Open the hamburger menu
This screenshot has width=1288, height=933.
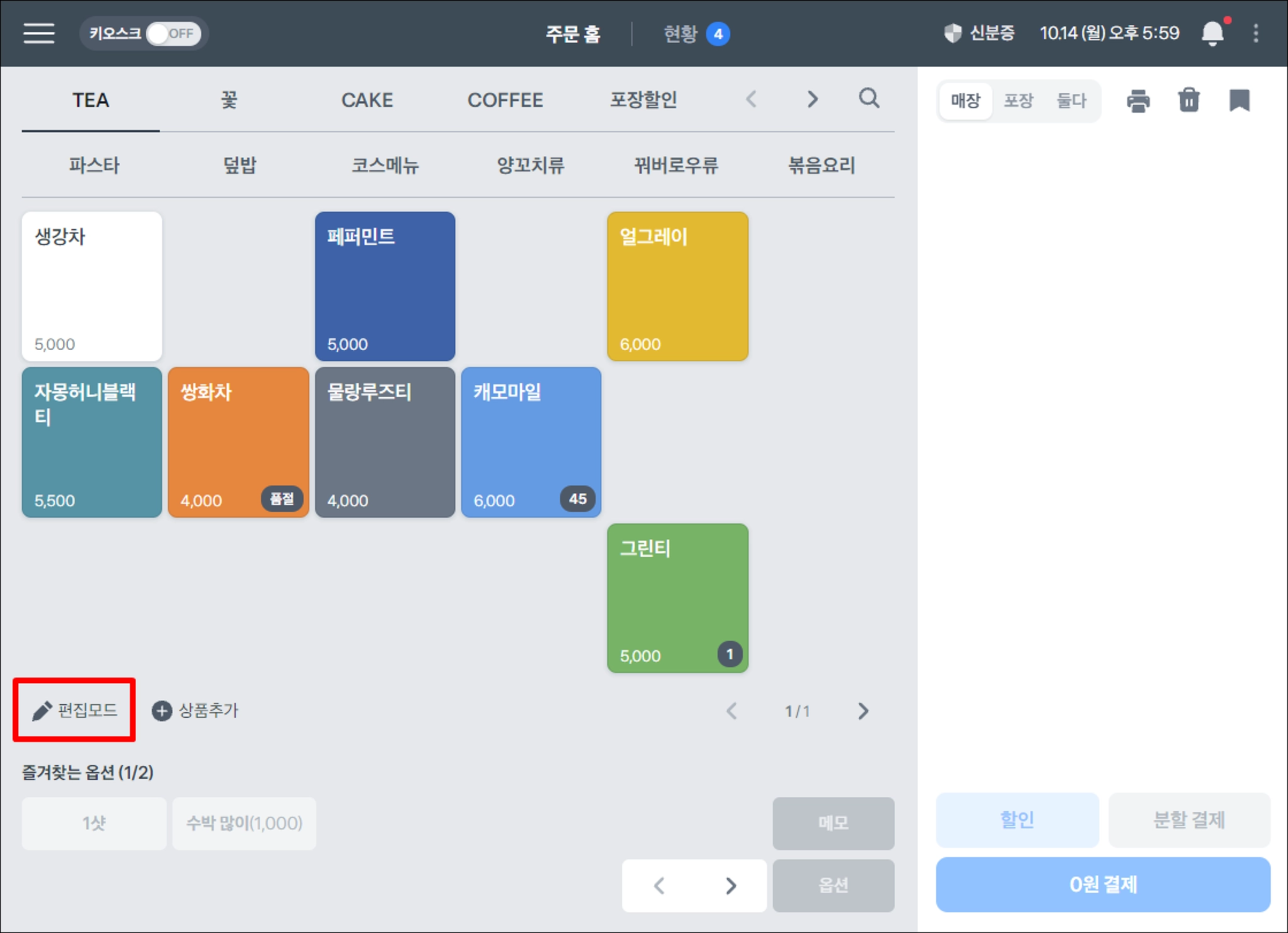pos(39,33)
